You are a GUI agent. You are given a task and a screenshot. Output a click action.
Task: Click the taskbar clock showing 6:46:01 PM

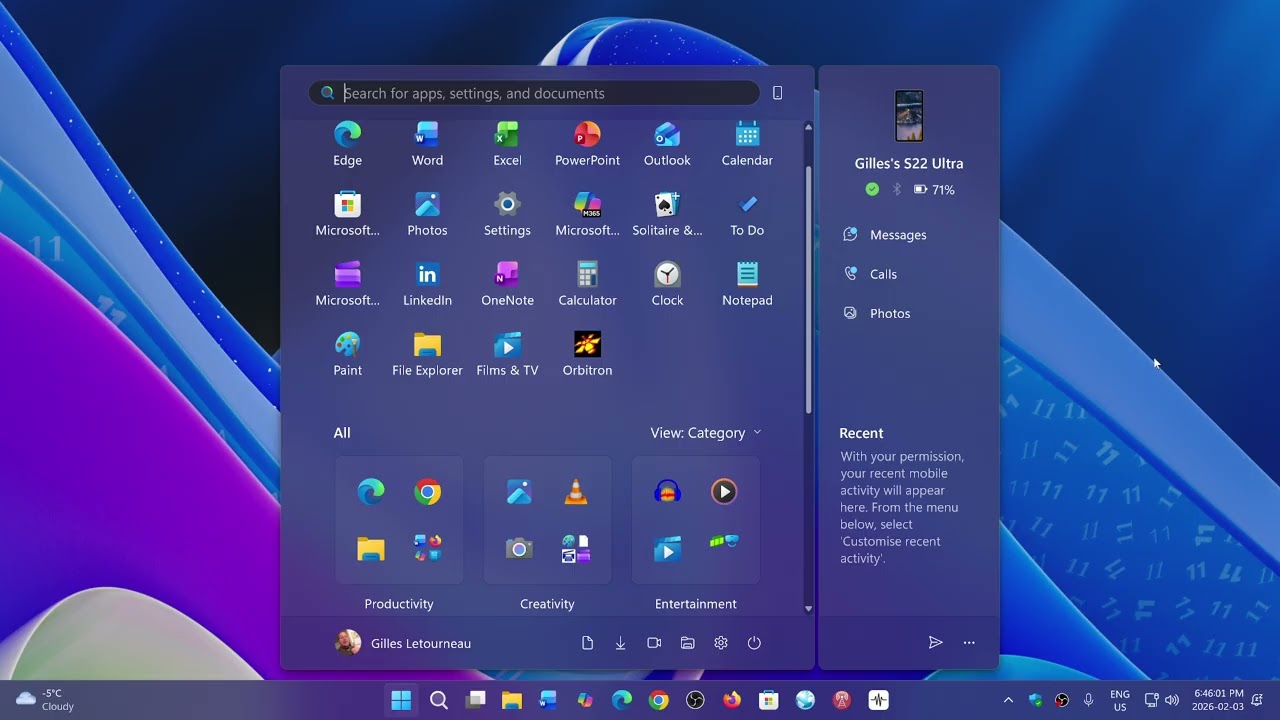tap(1218, 700)
